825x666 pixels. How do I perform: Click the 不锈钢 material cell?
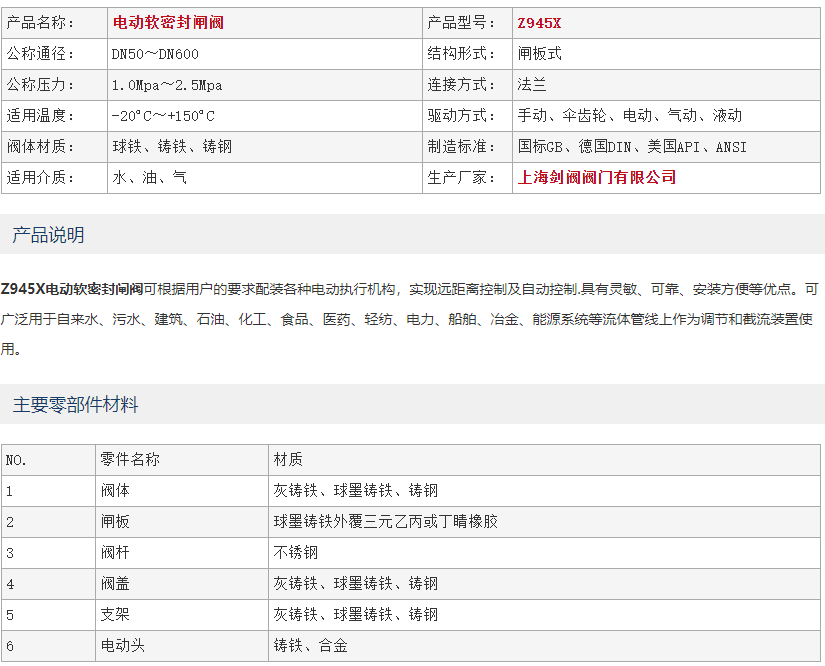pyautogui.click(x=295, y=553)
